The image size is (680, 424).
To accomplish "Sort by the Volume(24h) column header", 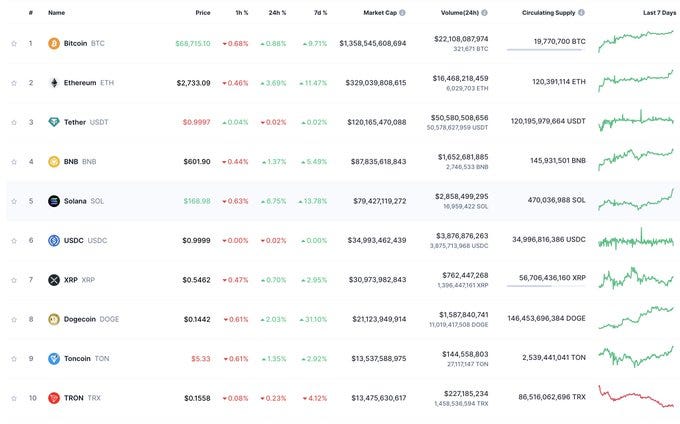I will point(460,13).
